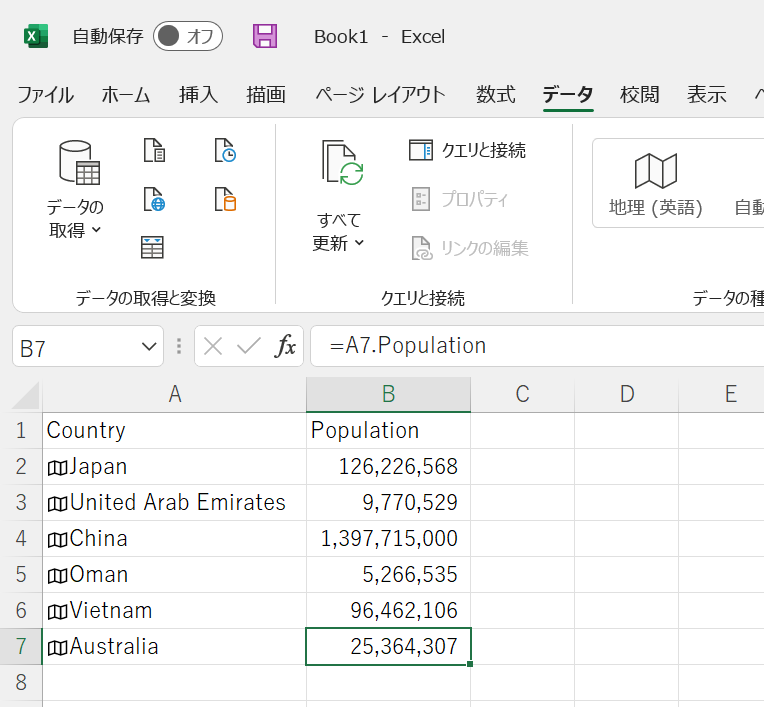764x707 pixels.
Task: Select the Population header cell
Action: [388, 431]
